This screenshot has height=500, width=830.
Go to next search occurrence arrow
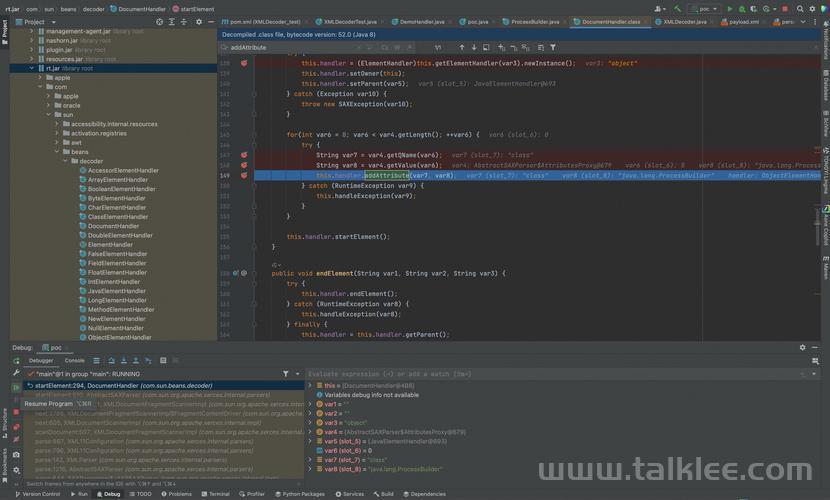coord(474,48)
